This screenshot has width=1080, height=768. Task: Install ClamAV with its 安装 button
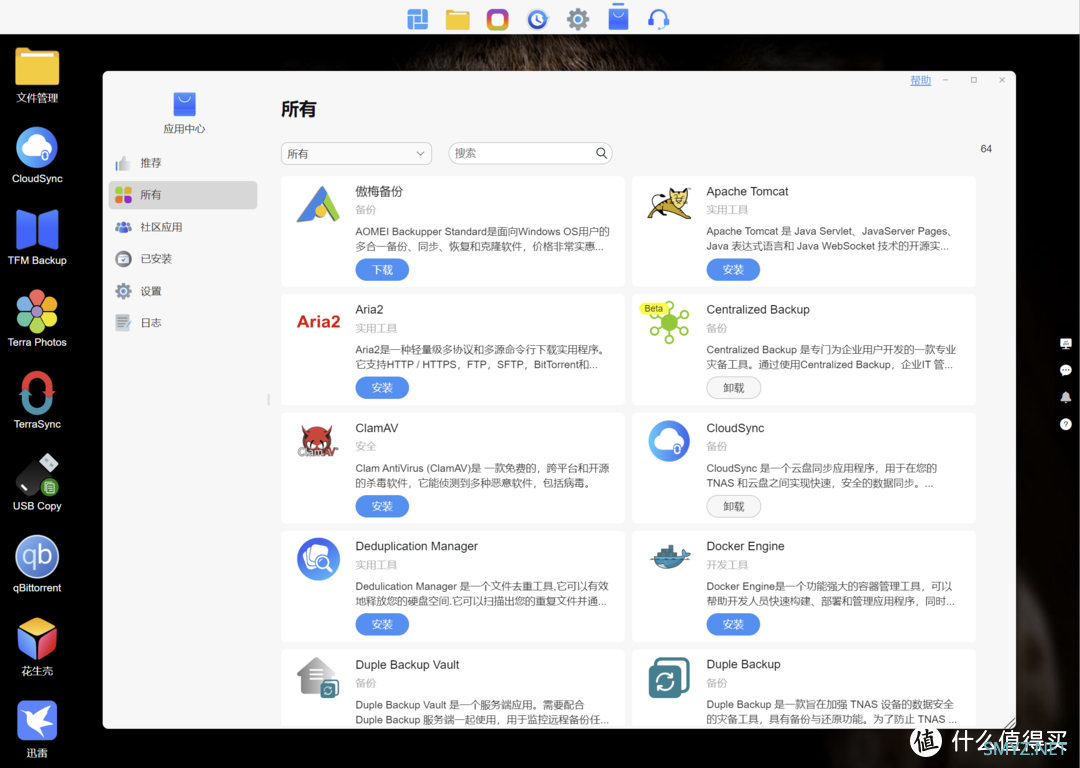click(382, 506)
